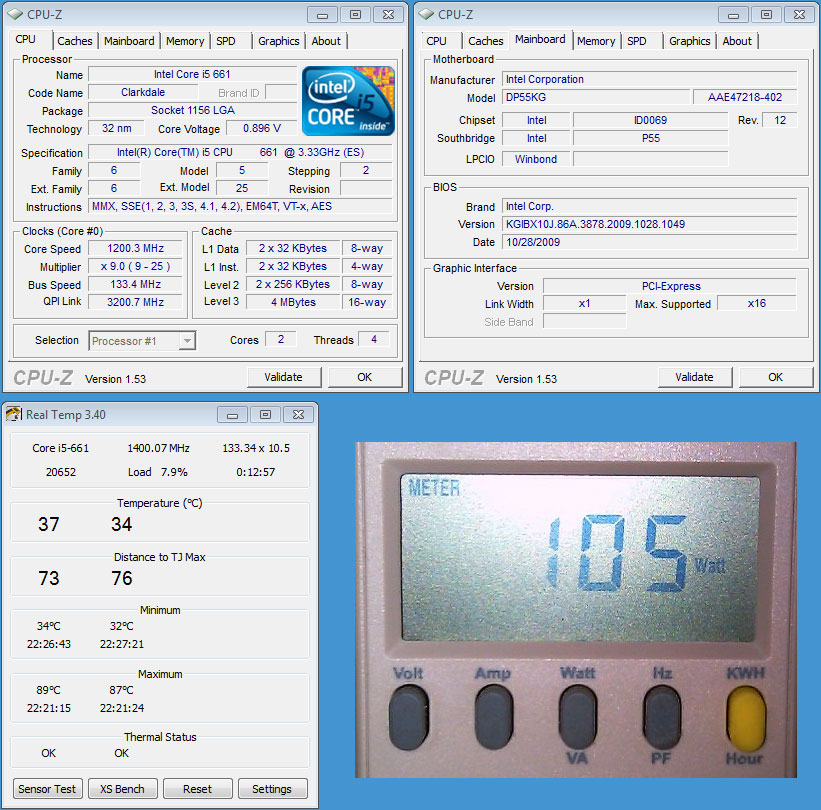Click the QPI Link value '3200.7 MHz'
The image size is (821, 810).
(136, 302)
